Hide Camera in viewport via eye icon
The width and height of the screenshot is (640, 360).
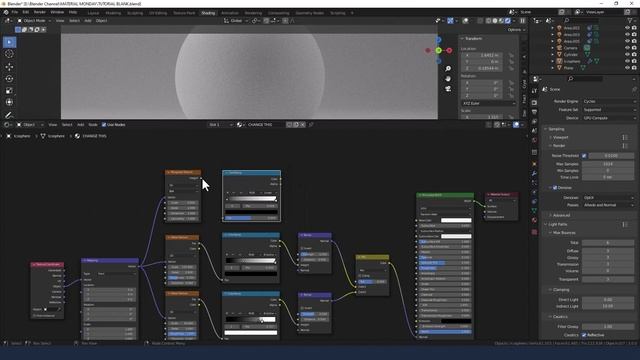click(x=627, y=48)
